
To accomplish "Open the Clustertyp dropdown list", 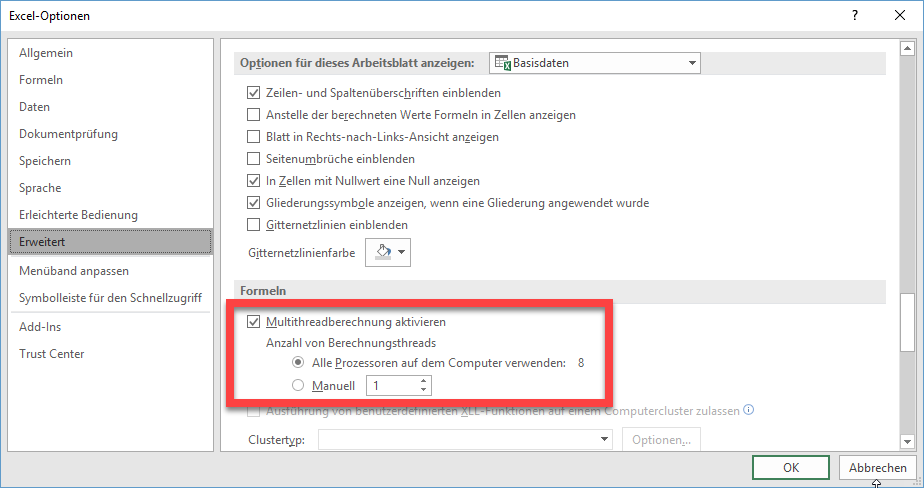I will coord(604,439).
